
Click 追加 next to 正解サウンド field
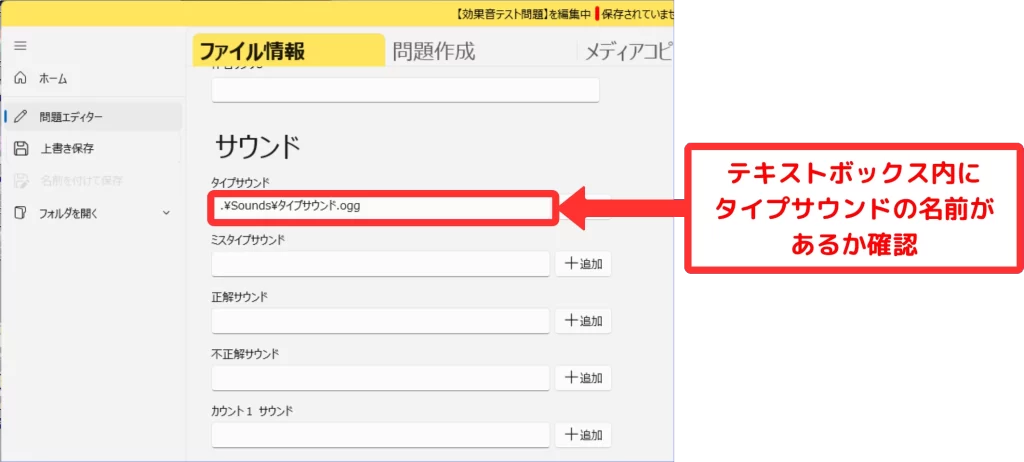coord(583,321)
